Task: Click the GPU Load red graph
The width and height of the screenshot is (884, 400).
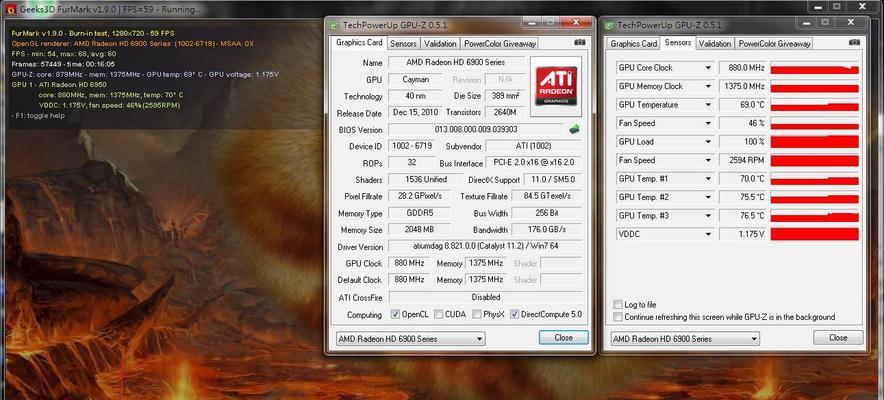Action: 814,142
